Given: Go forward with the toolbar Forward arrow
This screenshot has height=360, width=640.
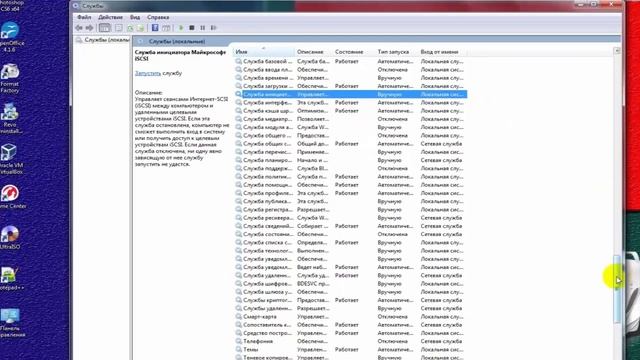Looking at the screenshot, I should pyautogui.click(x=89, y=28).
